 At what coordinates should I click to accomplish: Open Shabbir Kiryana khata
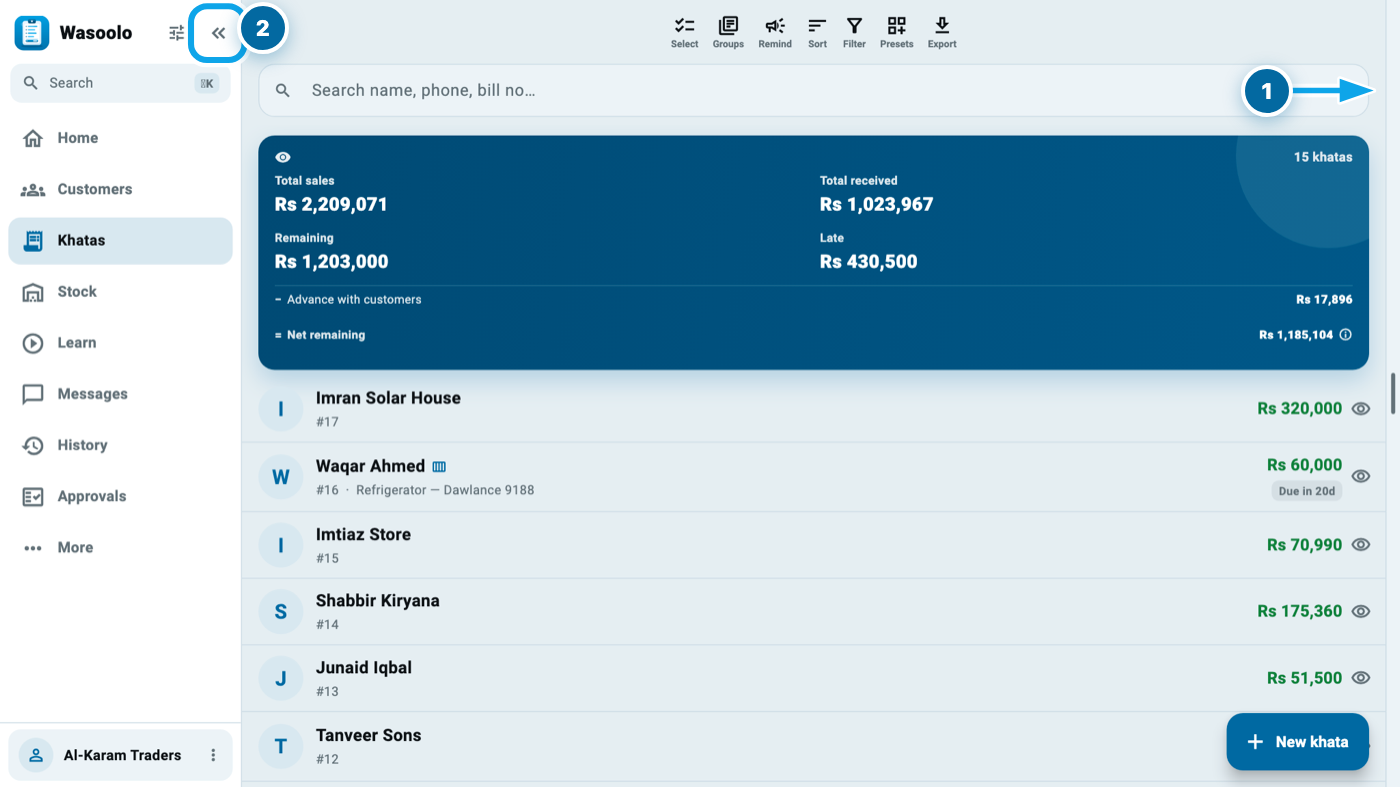click(x=813, y=612)
